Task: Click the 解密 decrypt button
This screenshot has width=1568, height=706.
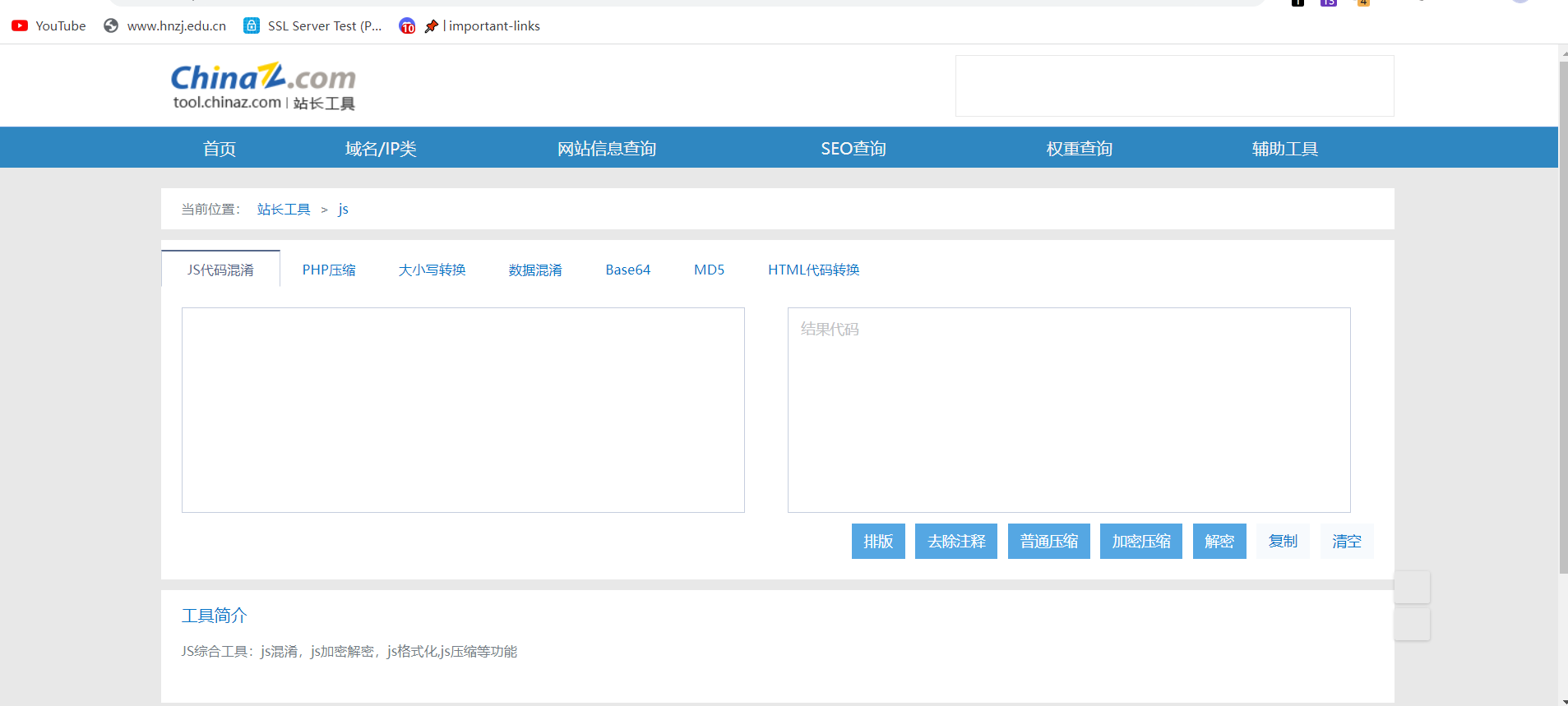Action: [1219, 542]
